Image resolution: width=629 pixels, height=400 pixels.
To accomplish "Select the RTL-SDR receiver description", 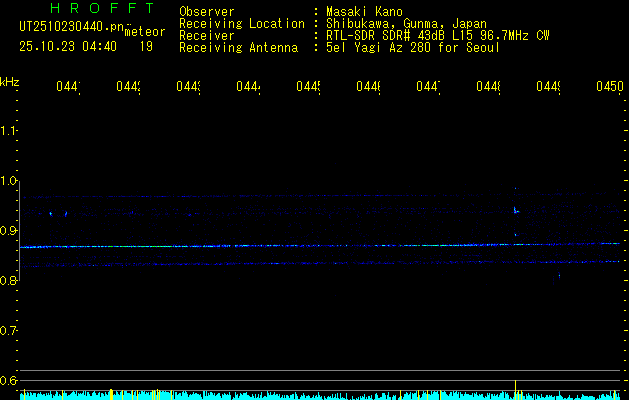I will (437, 36).
